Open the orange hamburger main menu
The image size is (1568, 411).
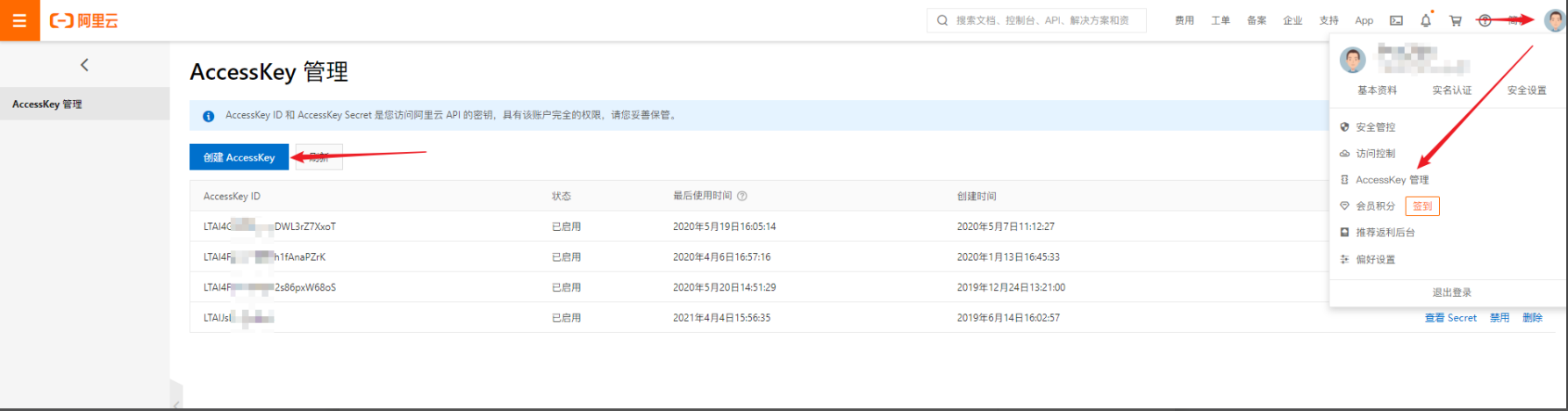[19, 20]
